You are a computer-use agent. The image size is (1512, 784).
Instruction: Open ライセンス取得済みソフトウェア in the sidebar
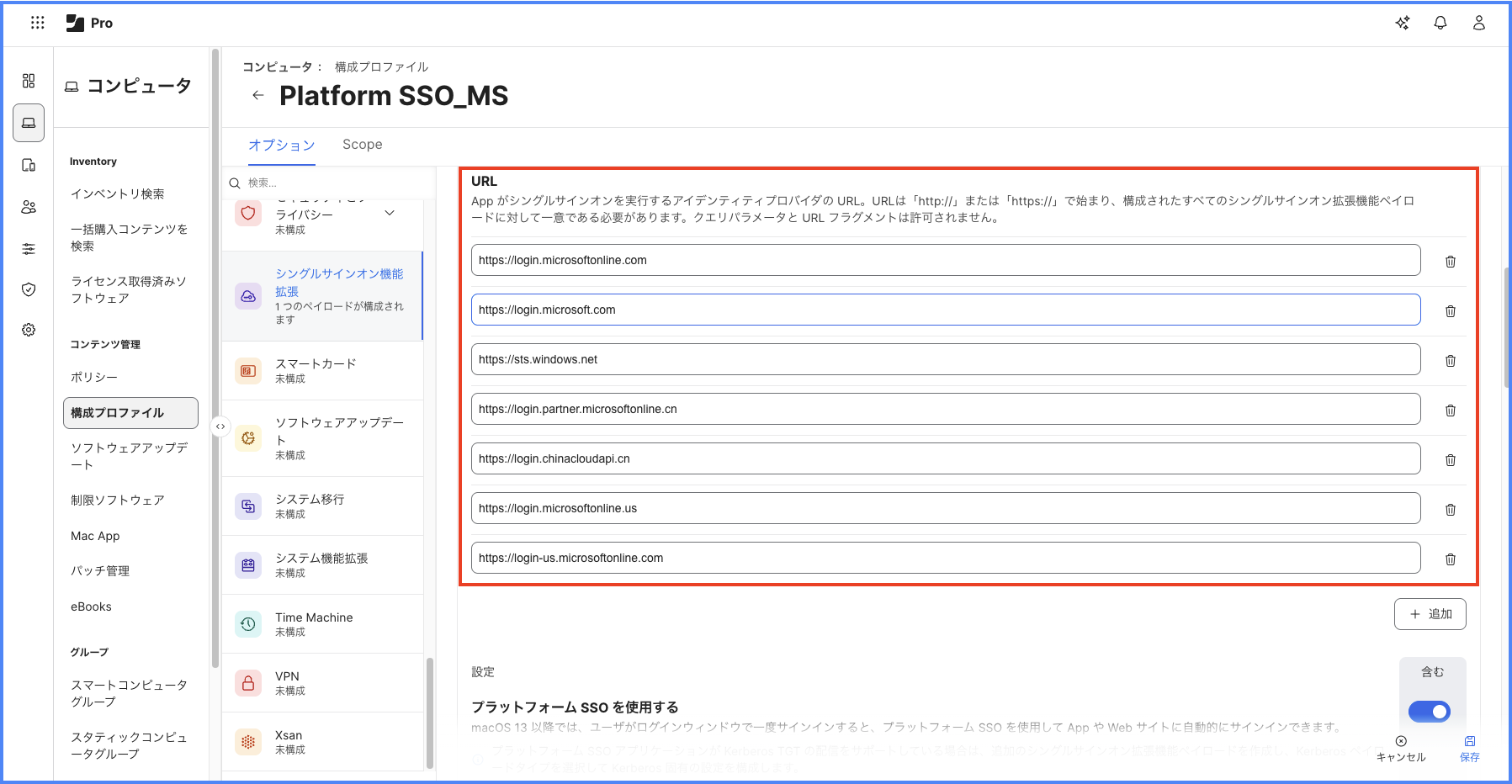click(x=129, y=289)
